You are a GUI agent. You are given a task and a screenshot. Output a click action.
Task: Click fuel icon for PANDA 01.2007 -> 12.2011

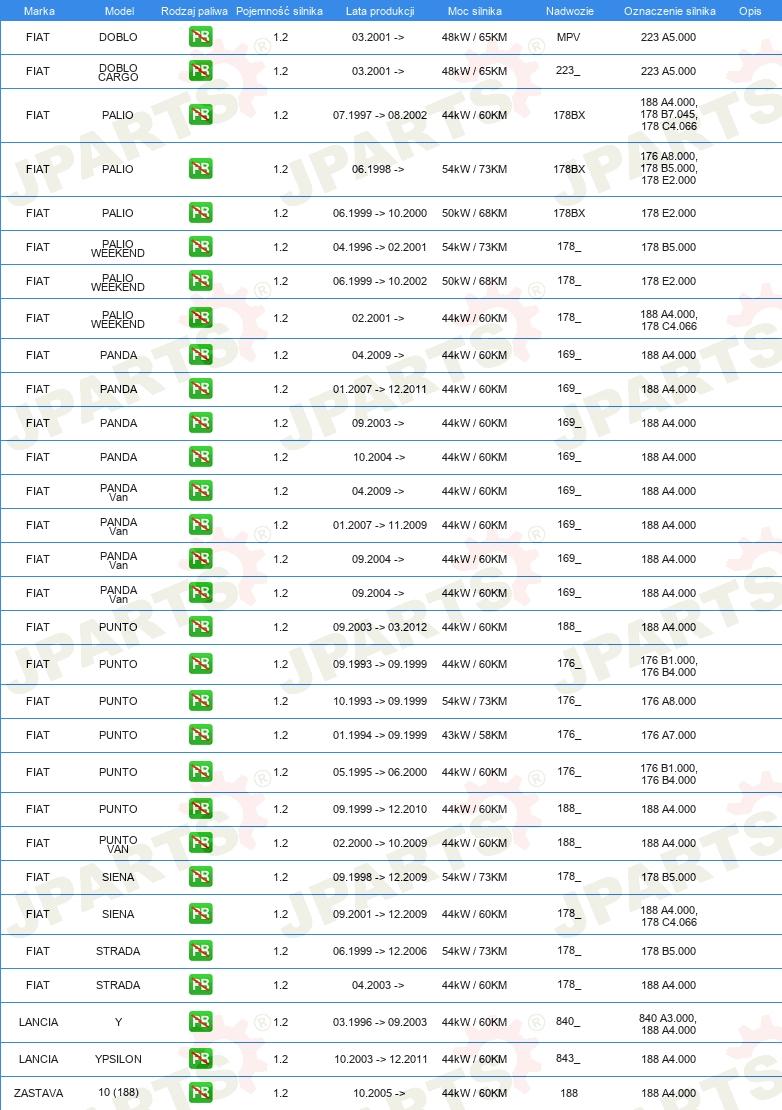(x=201, y=389)
